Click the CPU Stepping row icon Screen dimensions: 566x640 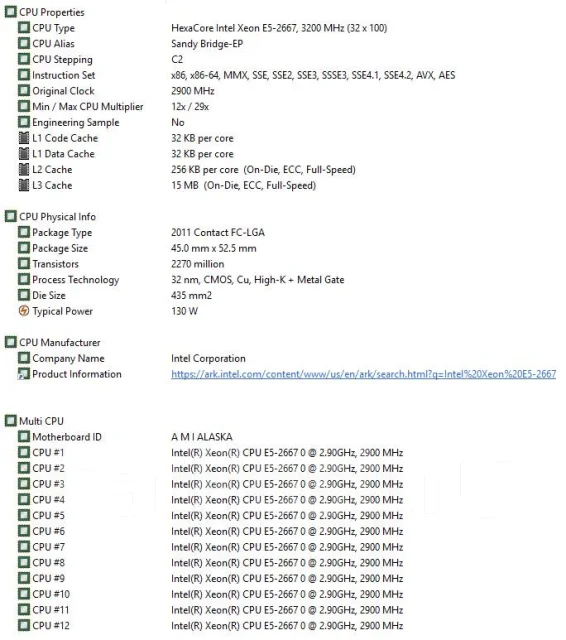(x=24, y=59)
